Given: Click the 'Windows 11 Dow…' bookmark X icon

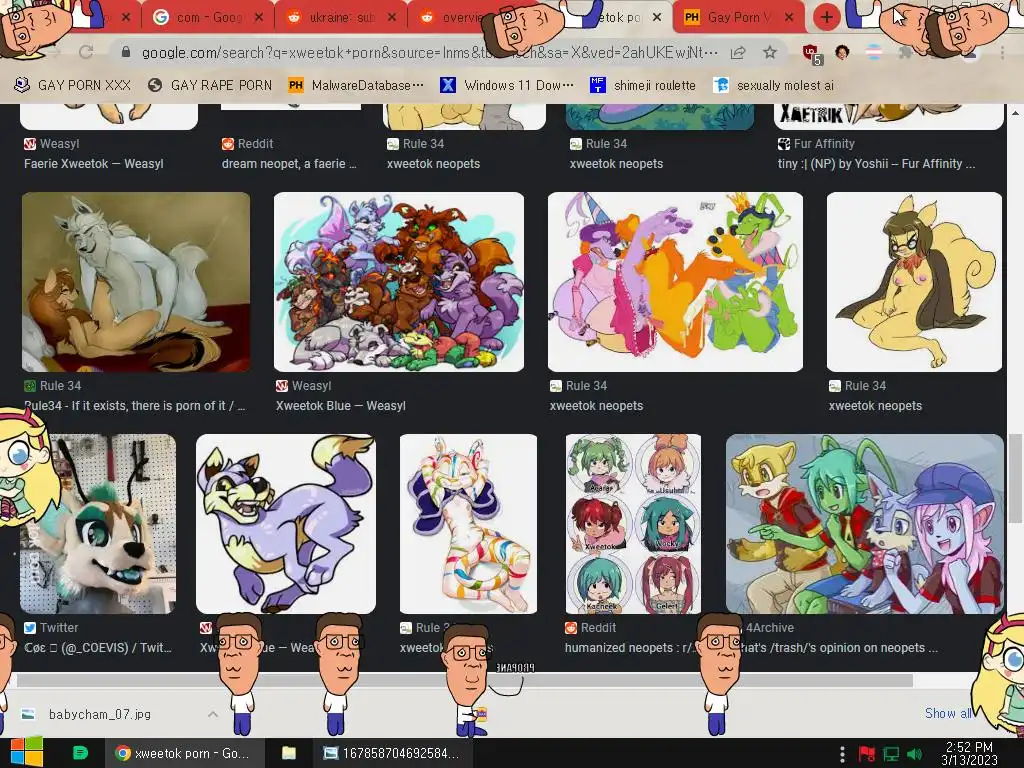Looking at the screenshot, I should (x=448, y=85).
